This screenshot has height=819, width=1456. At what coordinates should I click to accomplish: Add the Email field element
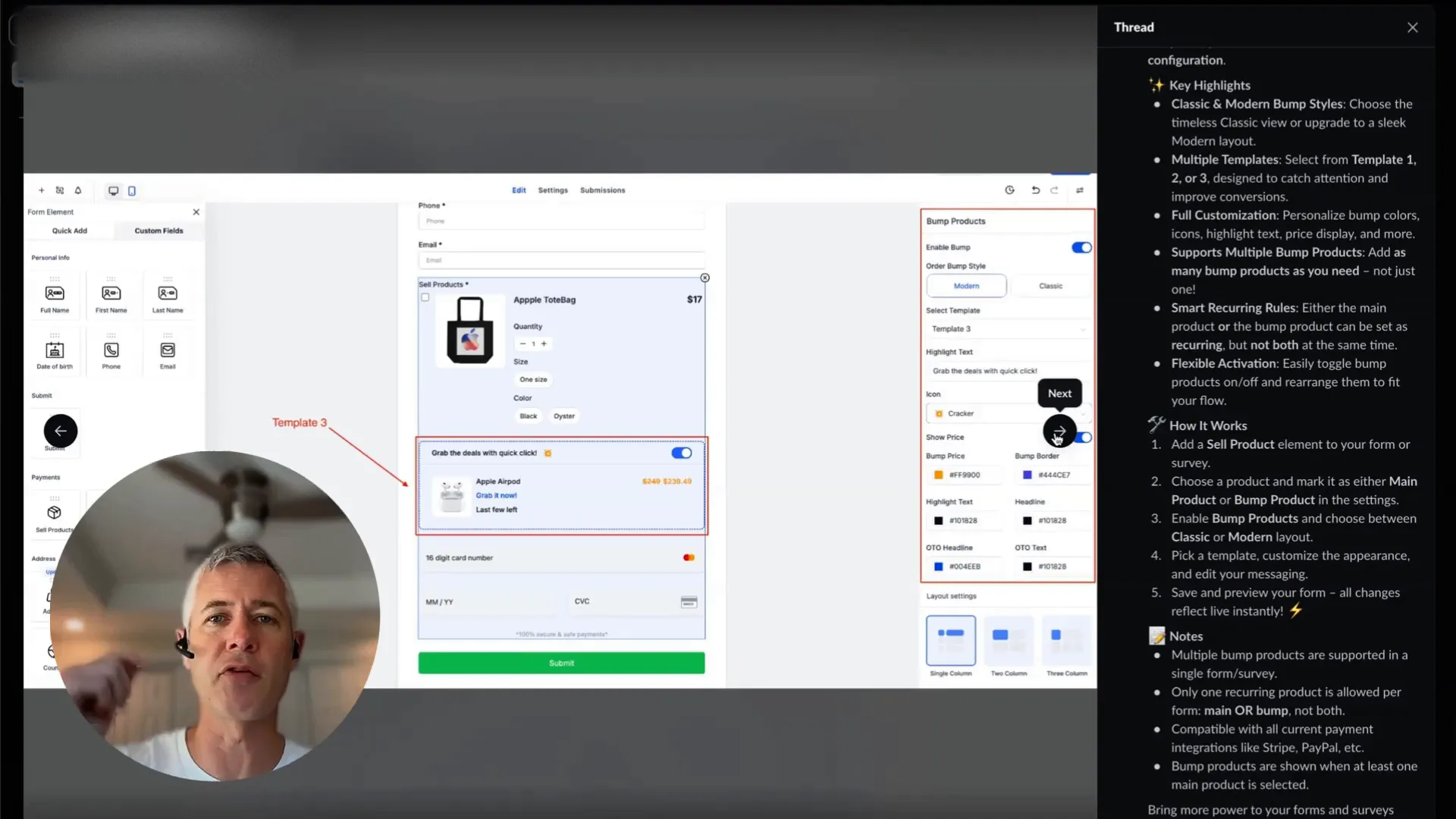point(168,353)
